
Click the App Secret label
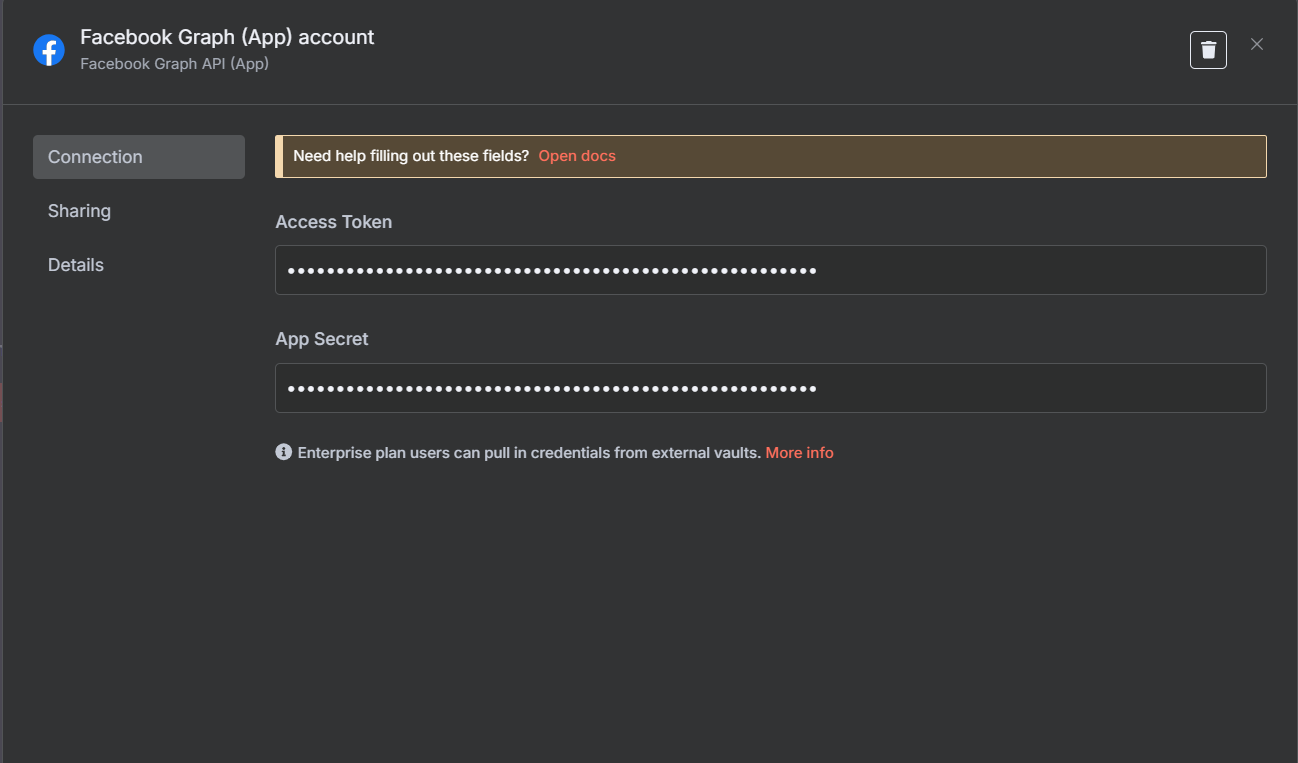point(322,339)
